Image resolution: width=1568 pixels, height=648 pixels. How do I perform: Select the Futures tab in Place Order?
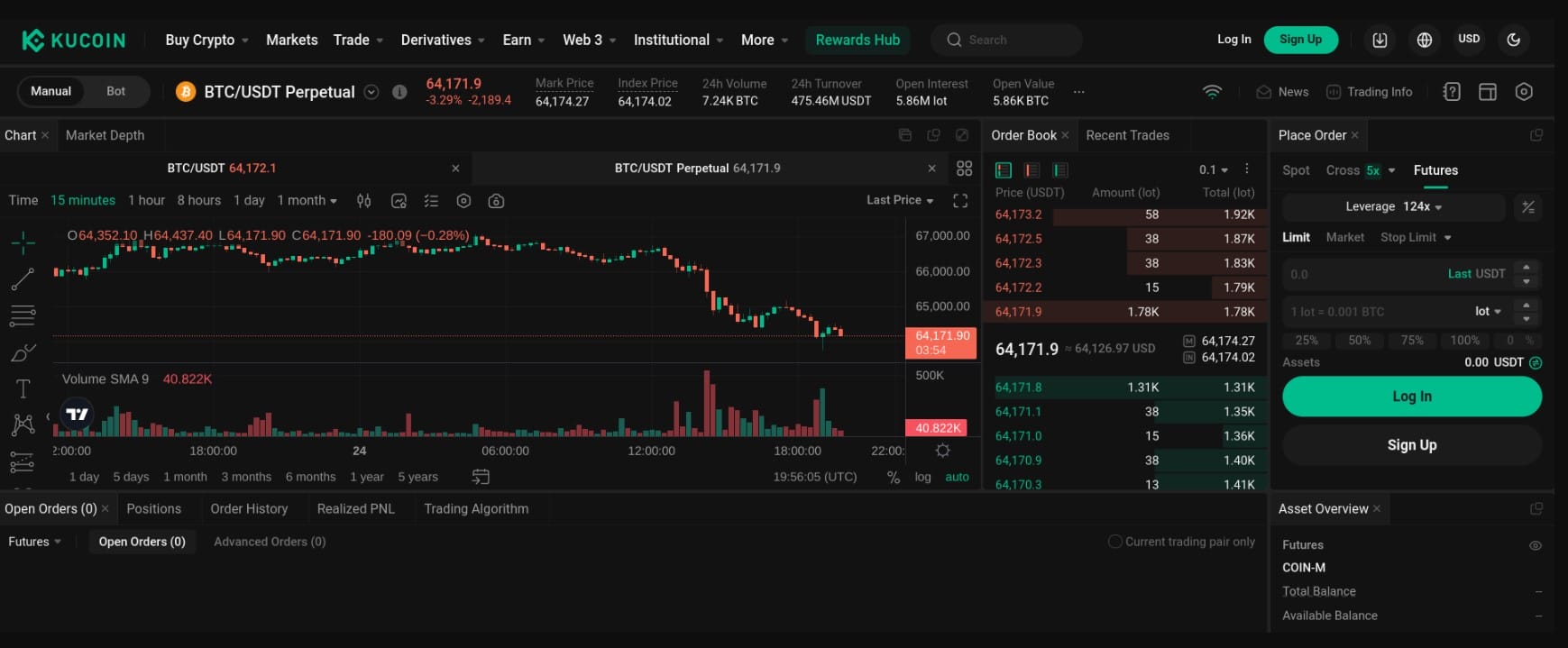1435,170
